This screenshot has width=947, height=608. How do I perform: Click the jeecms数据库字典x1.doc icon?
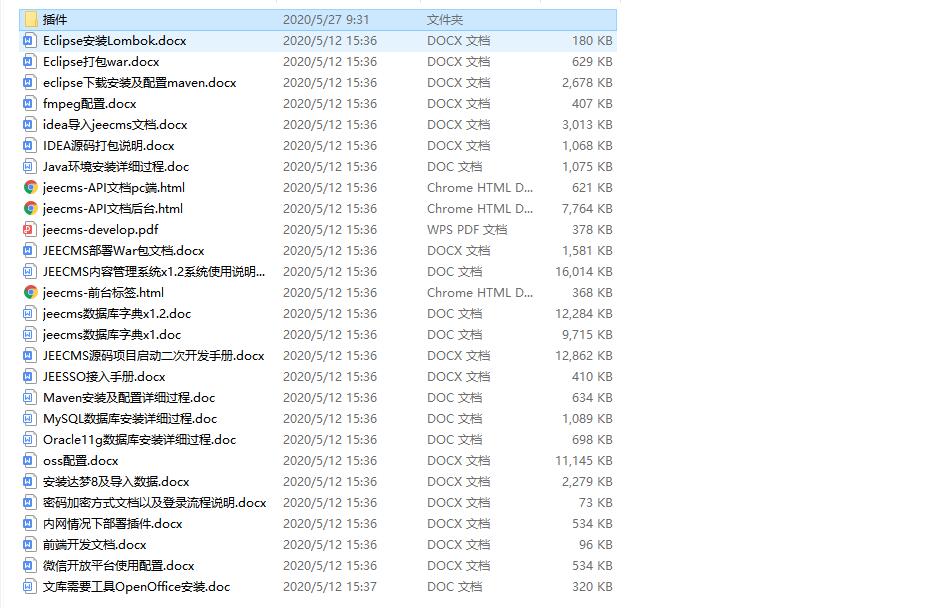(x=29, y=334)
